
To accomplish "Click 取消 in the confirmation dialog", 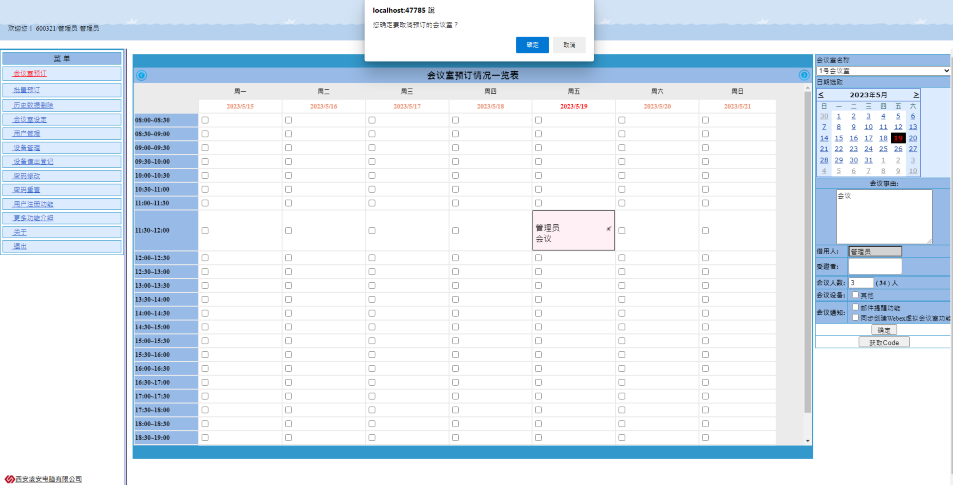I will coord(569,45).
